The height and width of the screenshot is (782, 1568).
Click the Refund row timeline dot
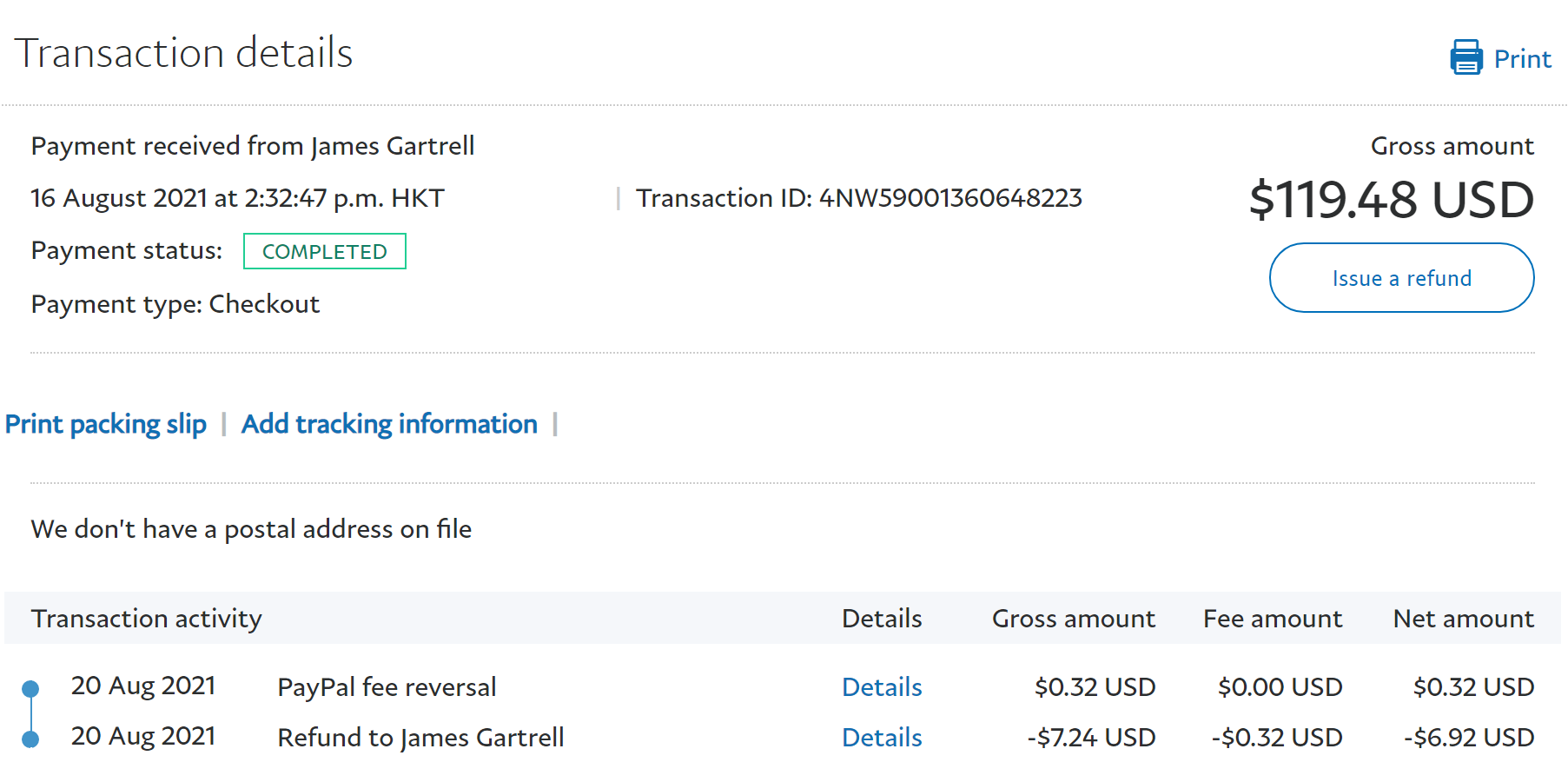30,739
